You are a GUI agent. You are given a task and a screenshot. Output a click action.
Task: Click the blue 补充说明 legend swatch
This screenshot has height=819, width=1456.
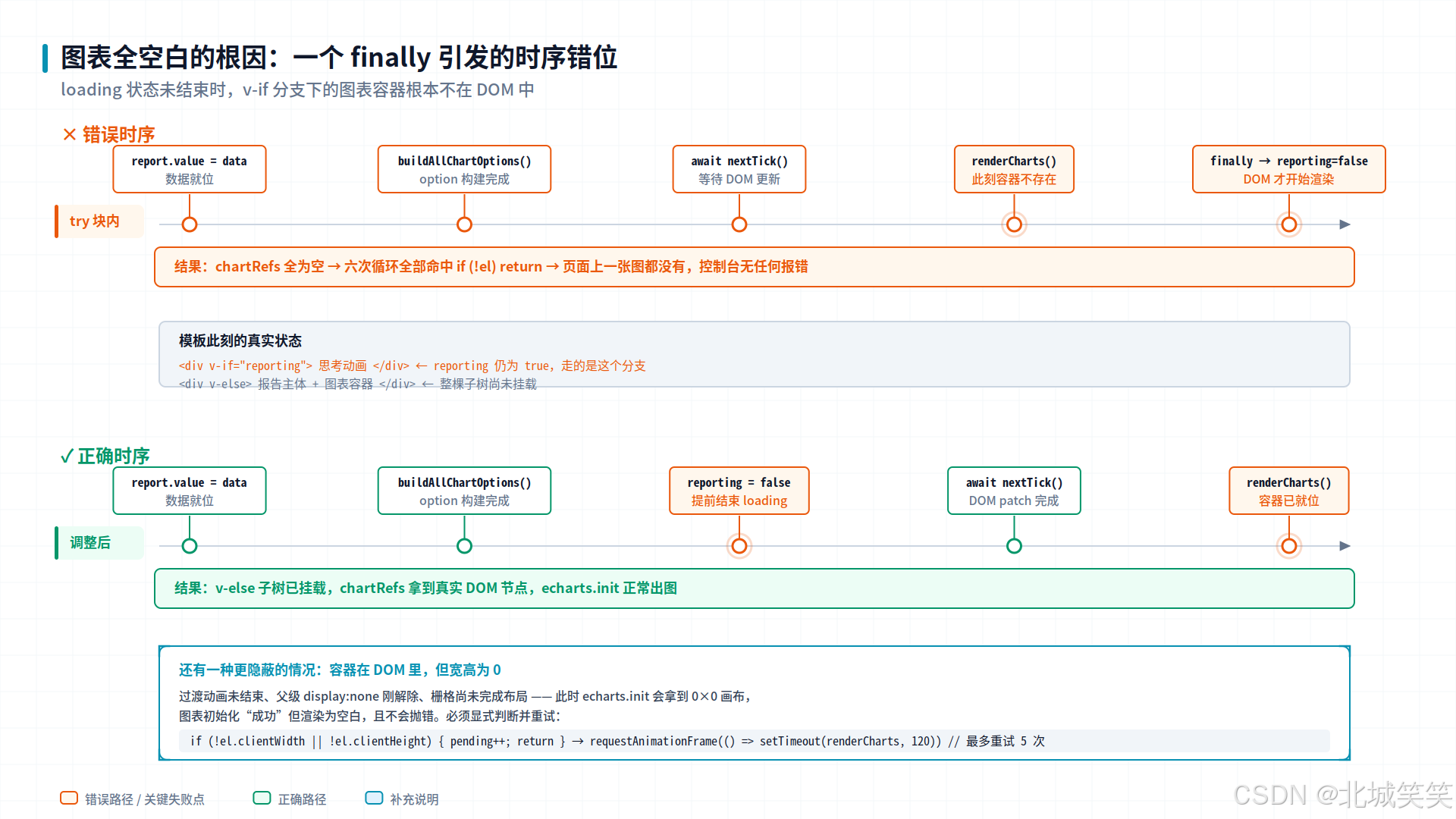coord(374,798)
